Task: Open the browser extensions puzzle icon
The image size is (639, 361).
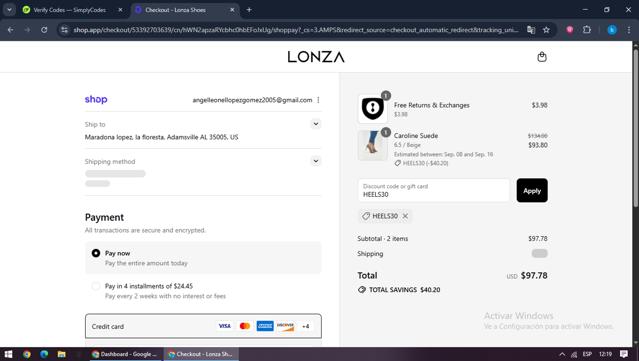Action: 586,30
